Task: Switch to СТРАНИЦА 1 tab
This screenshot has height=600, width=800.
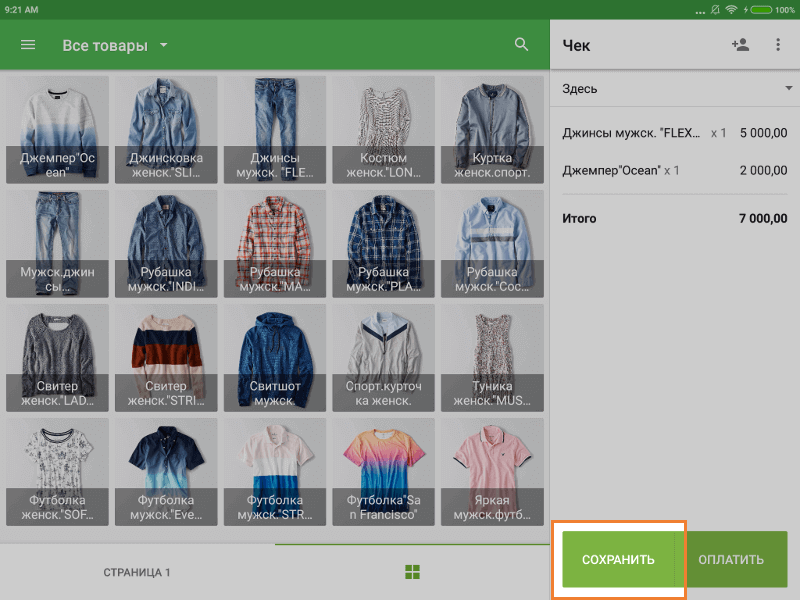Action: [x=137, y=572]
